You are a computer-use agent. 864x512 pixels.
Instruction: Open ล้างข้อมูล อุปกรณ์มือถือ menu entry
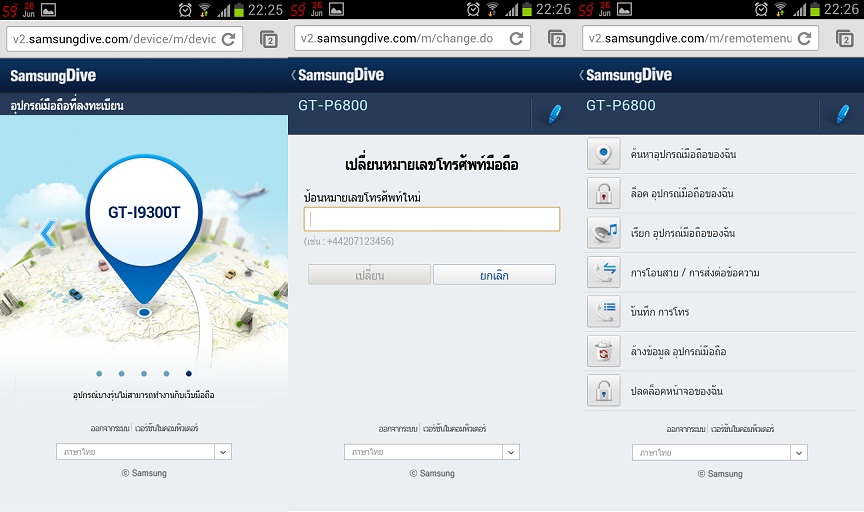click(x=720, y=351)
